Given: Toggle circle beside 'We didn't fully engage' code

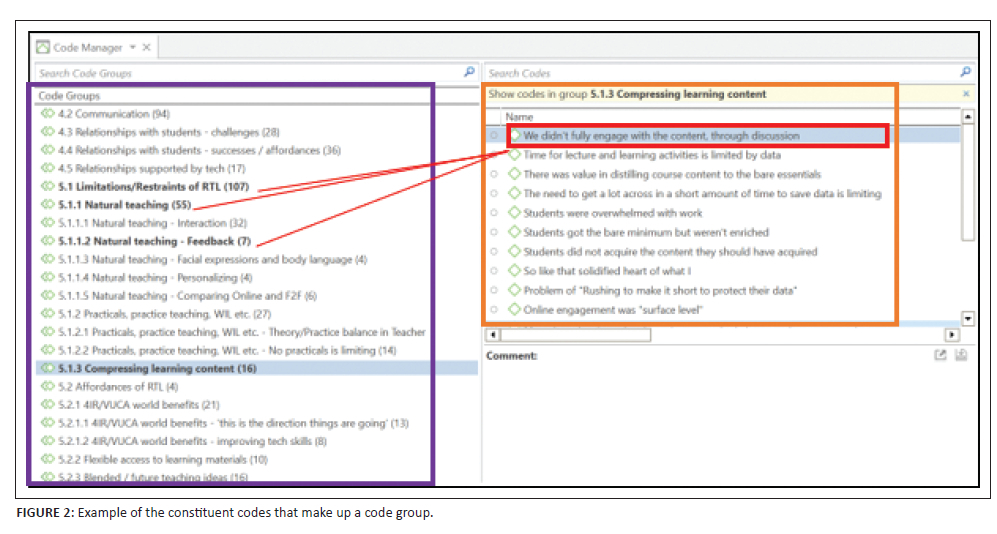Looking at the screenshot, I should tap(494, 136).
